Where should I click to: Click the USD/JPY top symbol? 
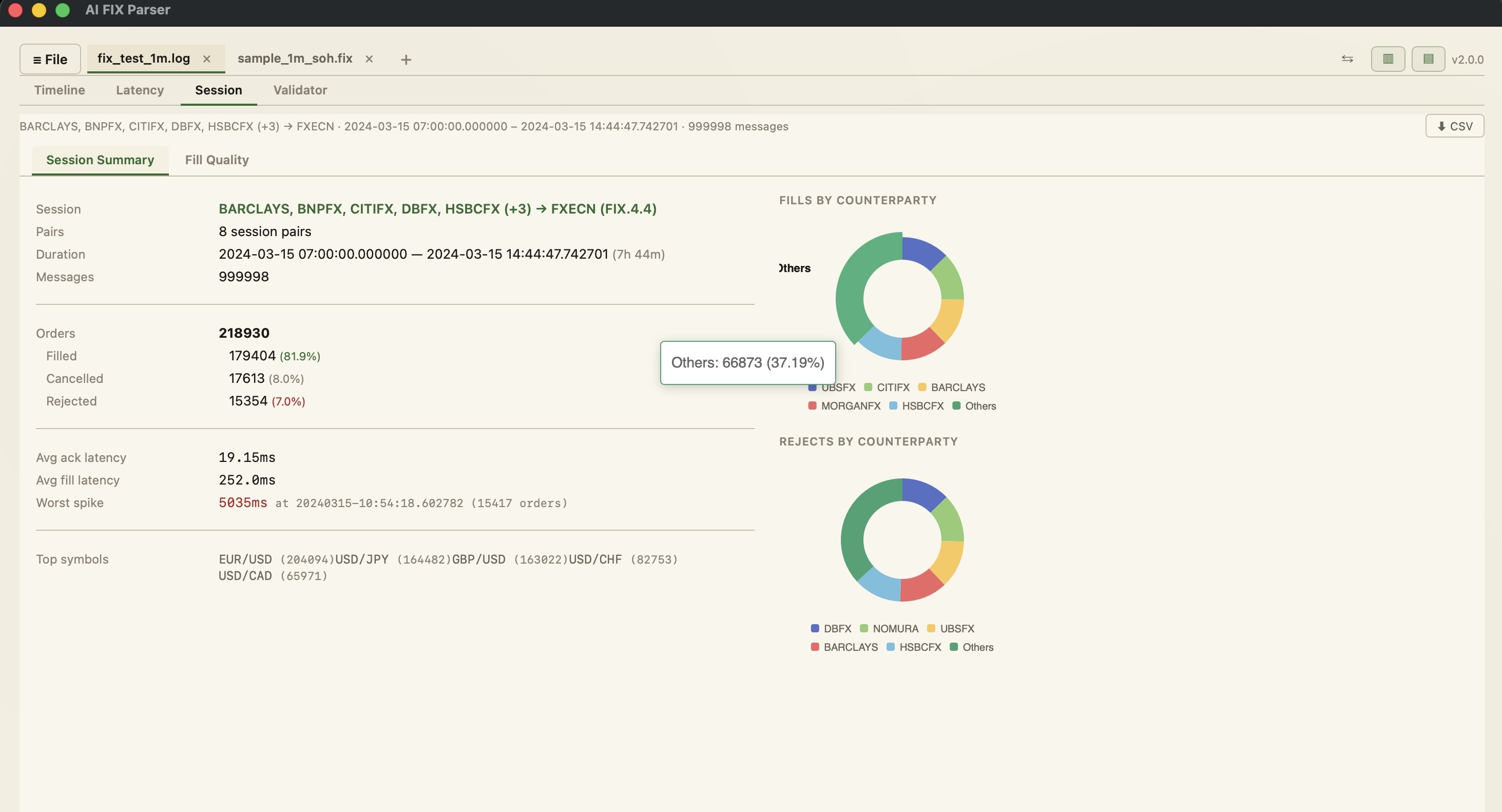pos(361,559)
